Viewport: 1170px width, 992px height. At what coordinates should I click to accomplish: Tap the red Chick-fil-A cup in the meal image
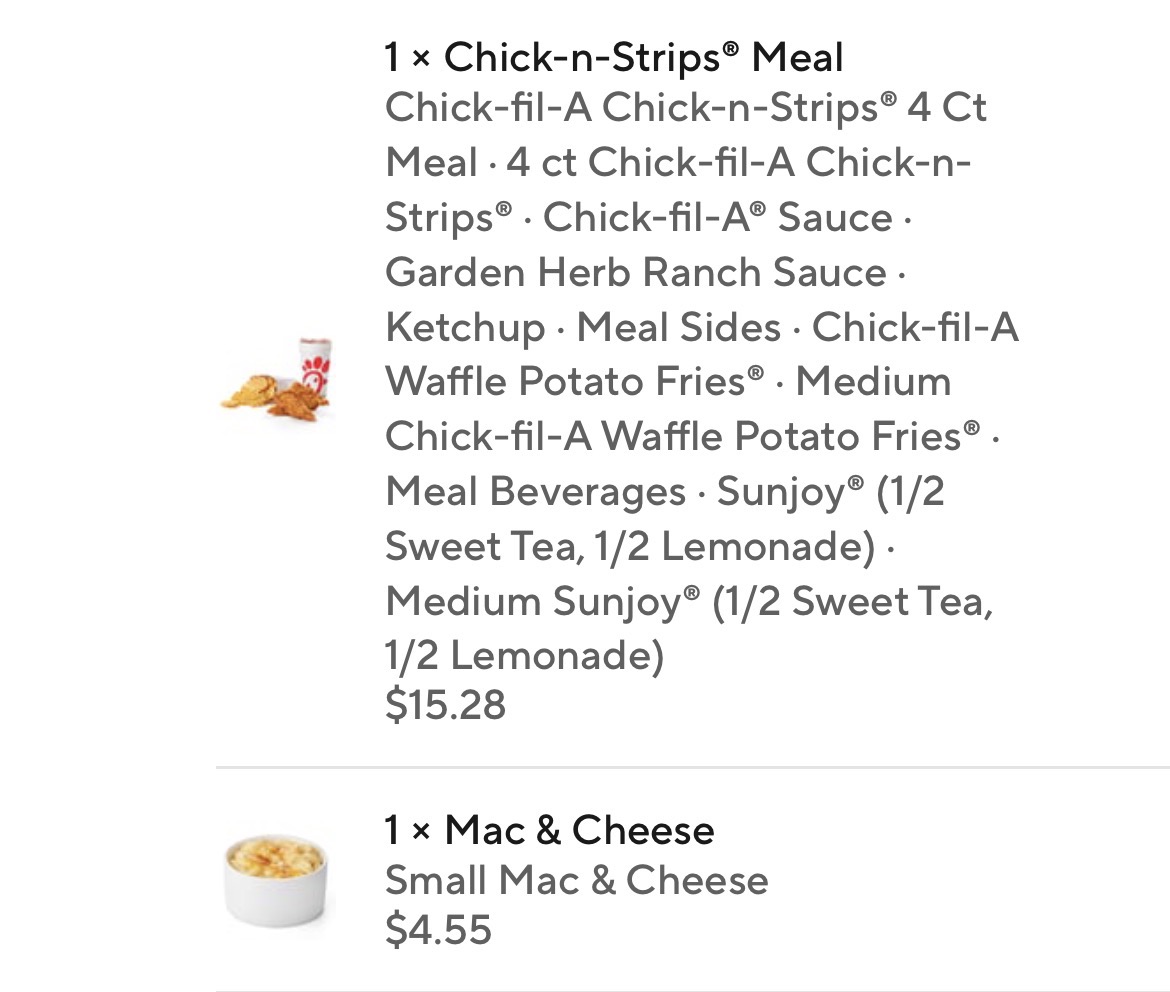pos(315,367)
